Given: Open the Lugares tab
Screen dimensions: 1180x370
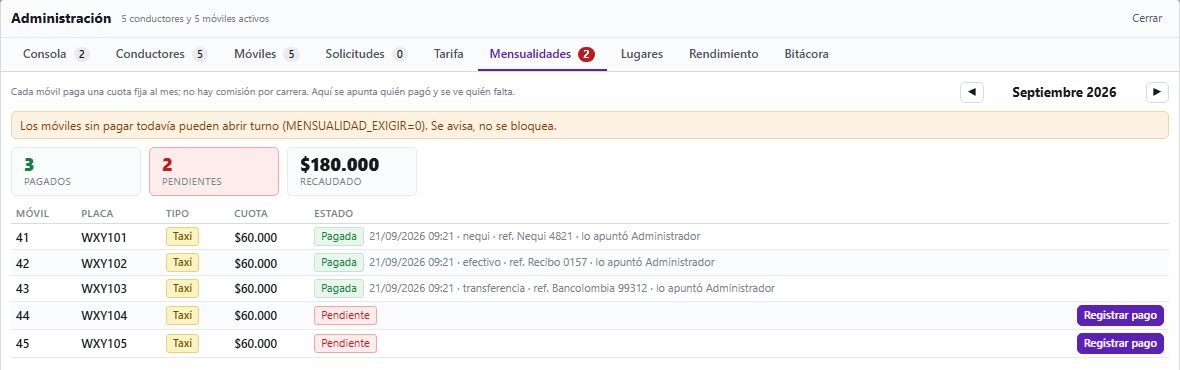Looking at the screenshot, I should pyautogui.click(x=642, y=54).
